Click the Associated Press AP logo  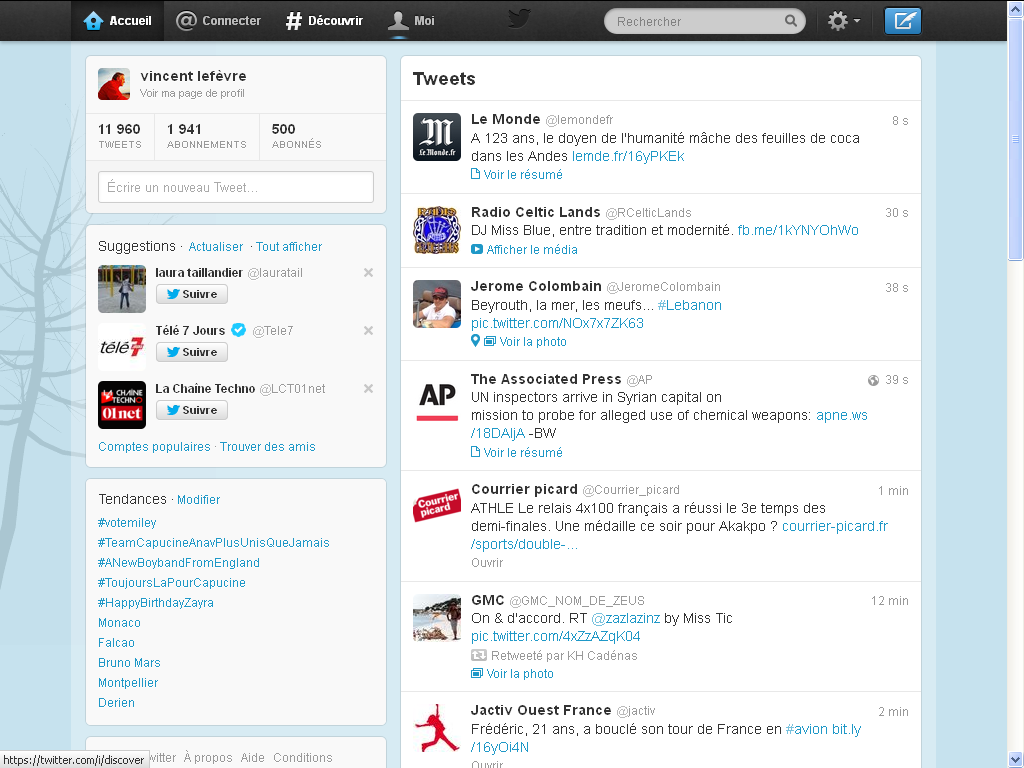click(x=437, y=400)
